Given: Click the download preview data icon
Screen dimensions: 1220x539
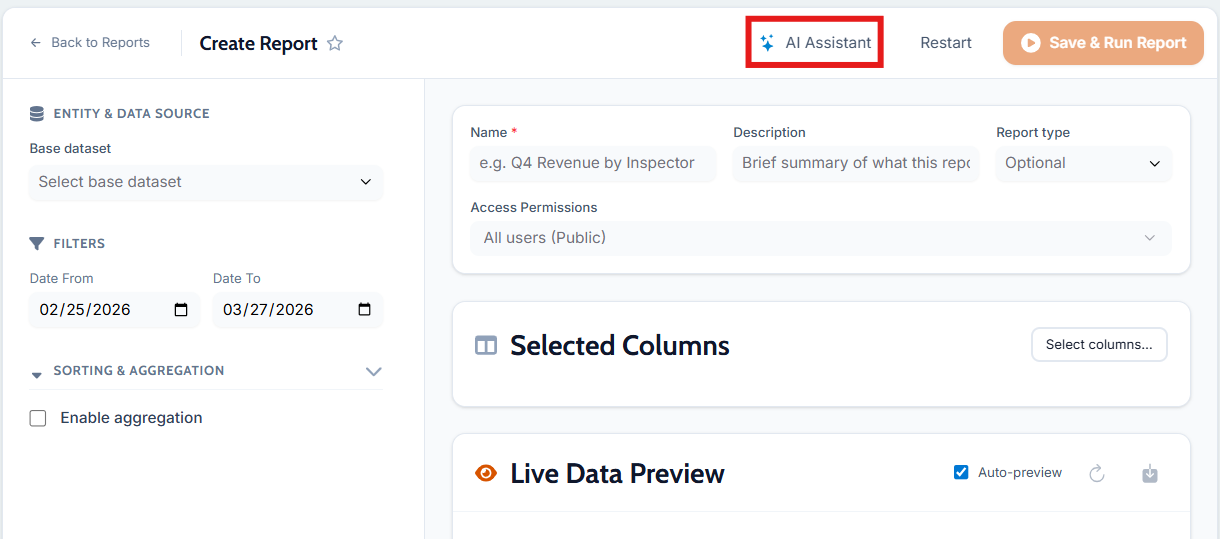Looking at the screenshot, I should [1150, 473].
